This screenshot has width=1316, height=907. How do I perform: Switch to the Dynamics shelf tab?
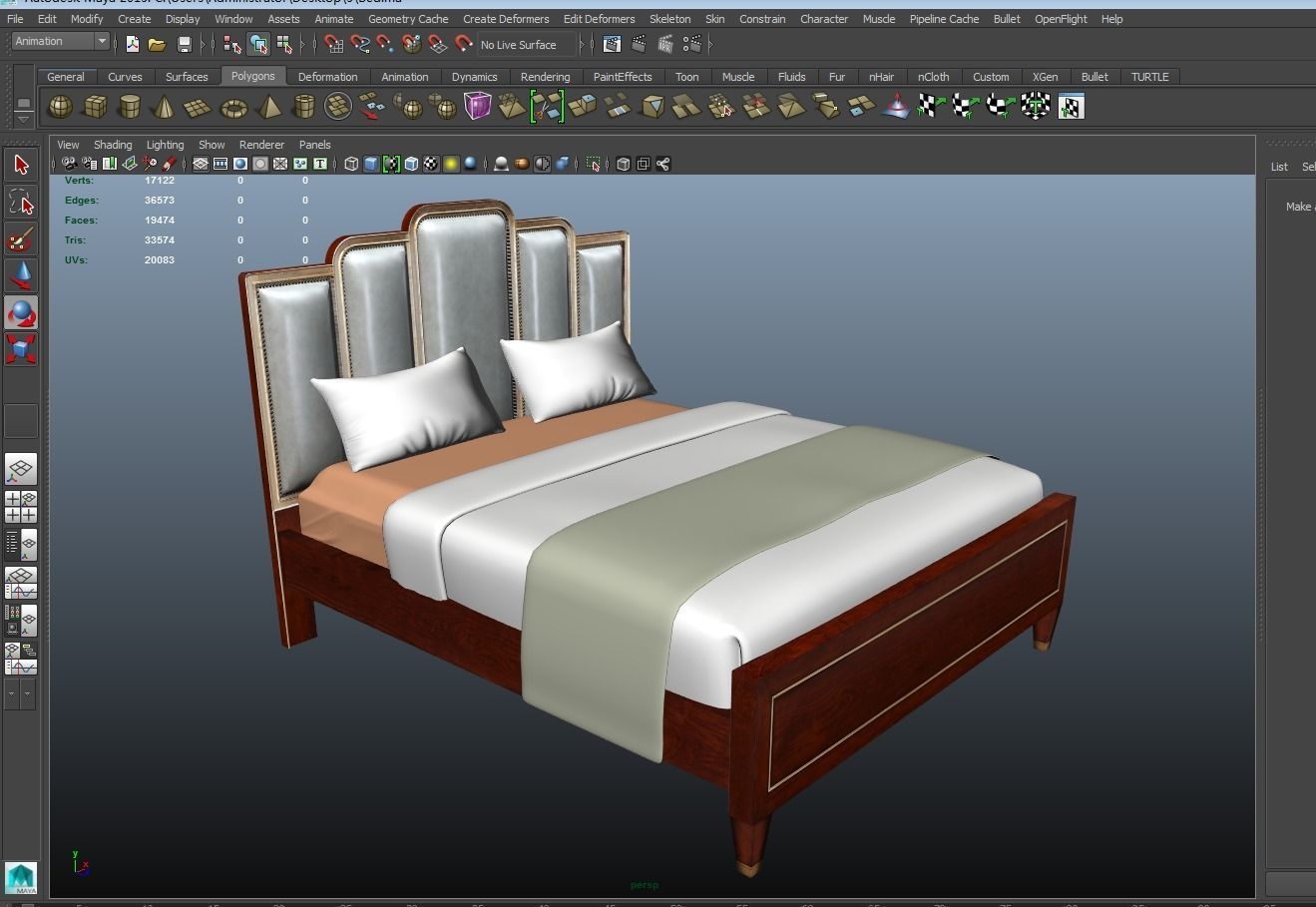(474, 77)
